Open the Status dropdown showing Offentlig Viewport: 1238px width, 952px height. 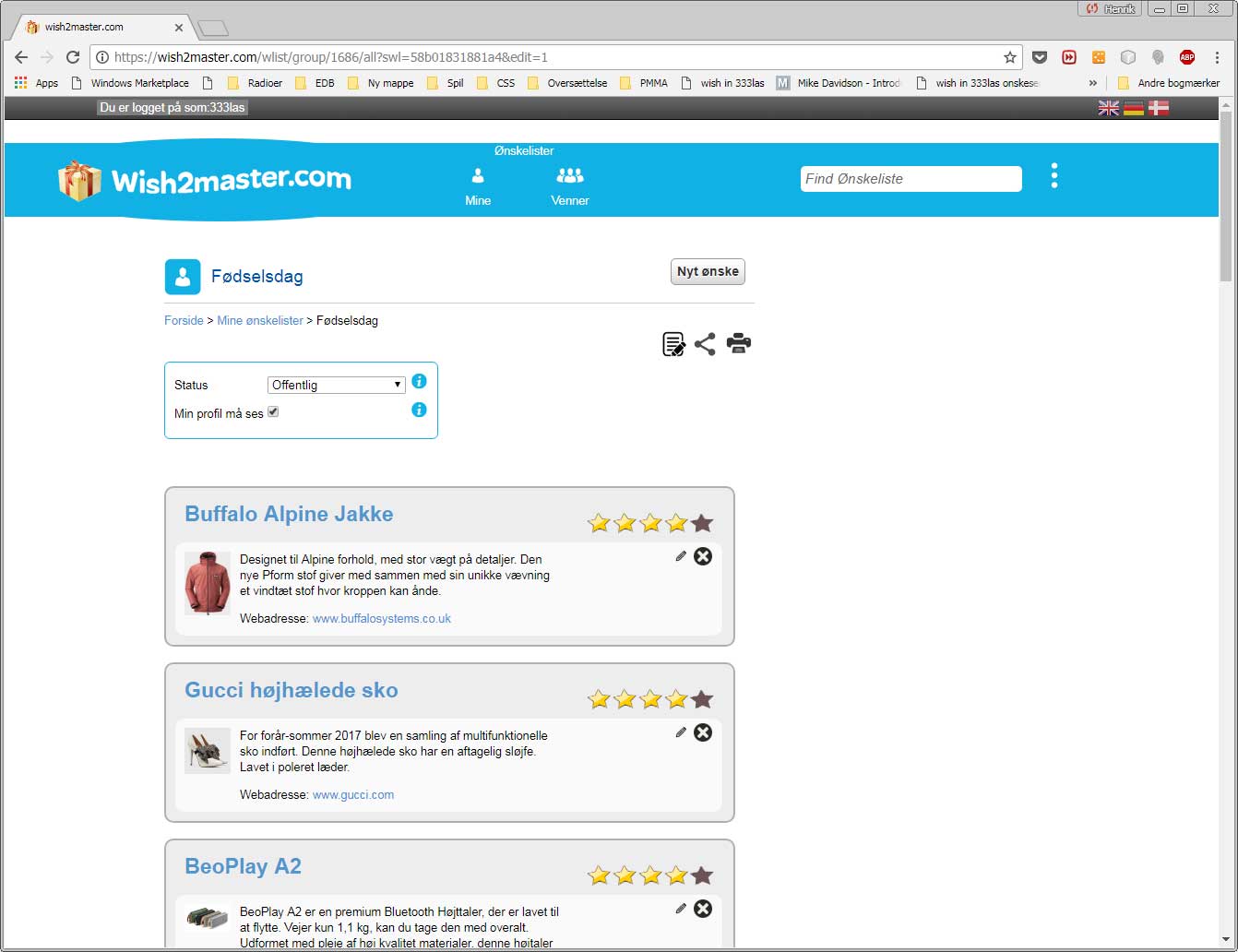pyautogui.click(x=336, y=385)
